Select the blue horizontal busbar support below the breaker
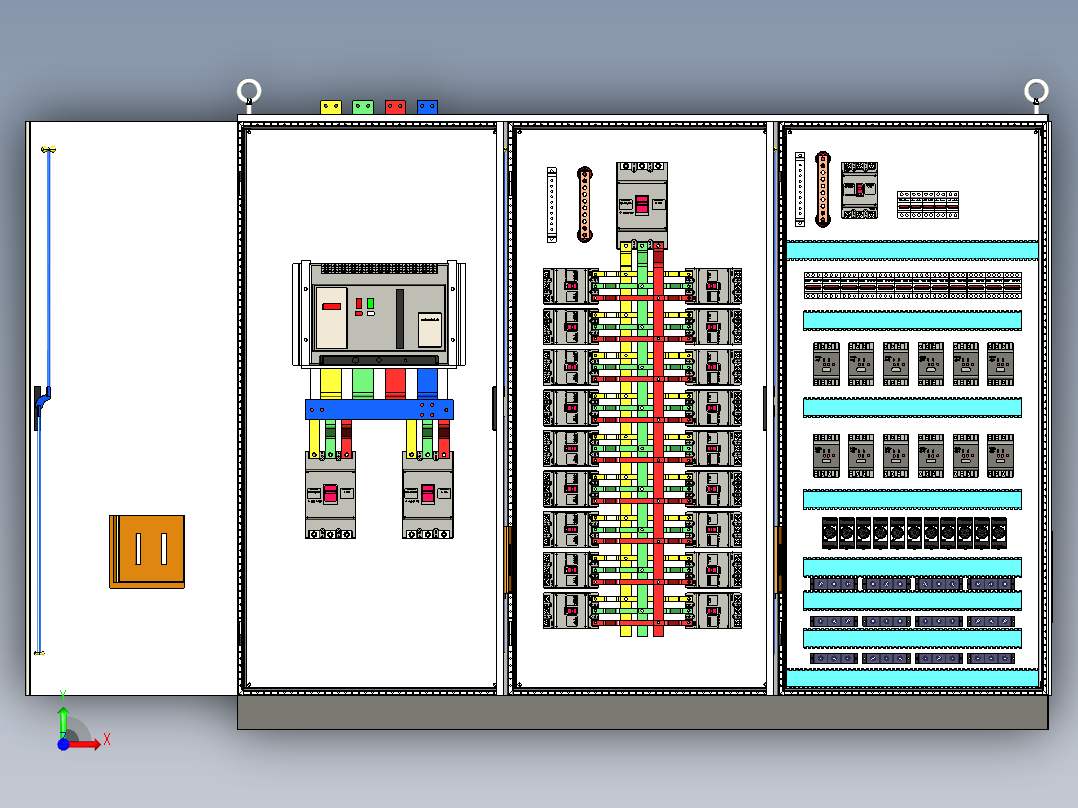Image resolution: width=1078 pixels, height=808 pixels. coord(380,409)
